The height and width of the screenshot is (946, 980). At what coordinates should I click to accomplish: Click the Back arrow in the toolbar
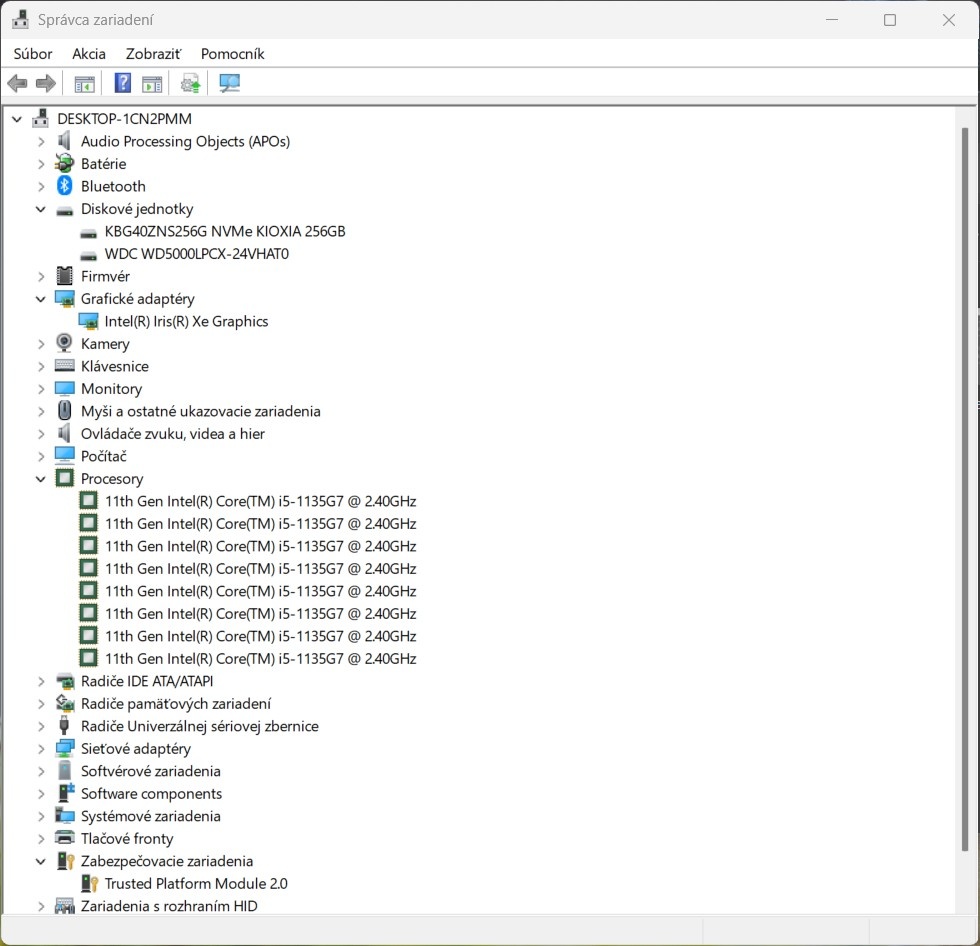pyautogui.click(x=17, y=84)
